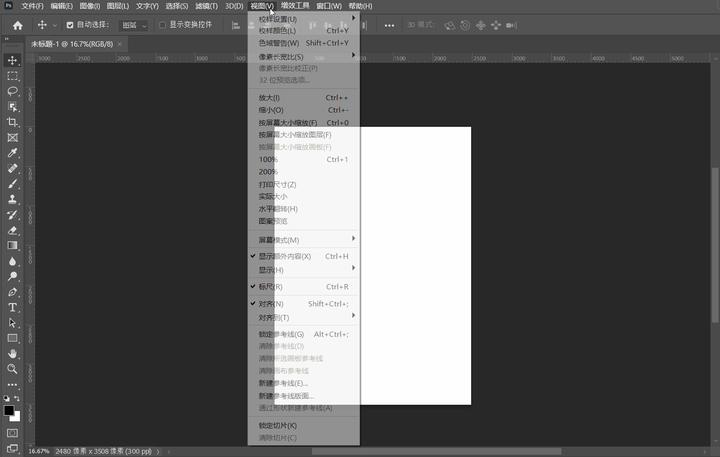
Task: Open the 窗口(W) menu
Action: [x=329, y=6]
